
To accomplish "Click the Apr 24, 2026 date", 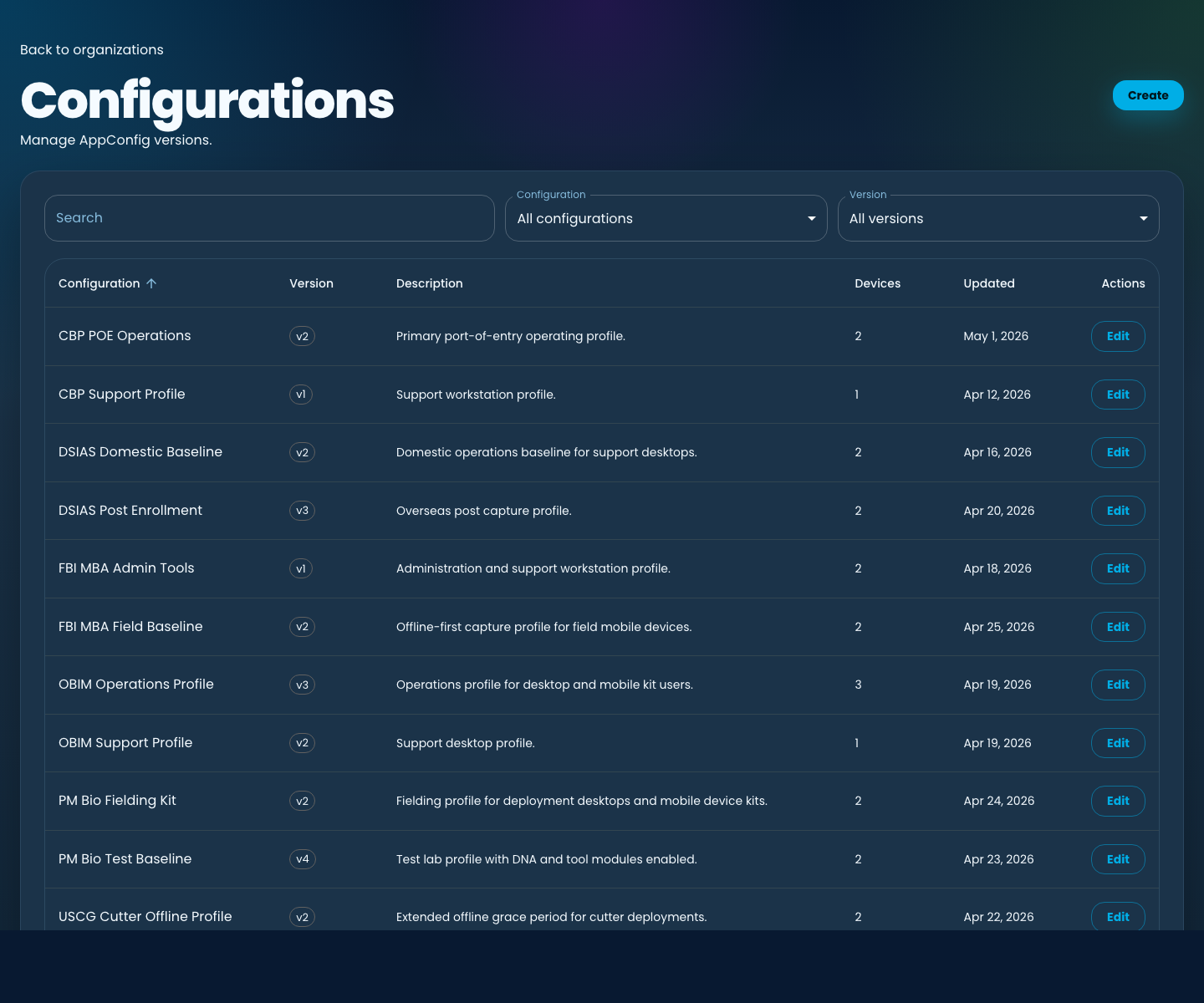I will (999, 801).
